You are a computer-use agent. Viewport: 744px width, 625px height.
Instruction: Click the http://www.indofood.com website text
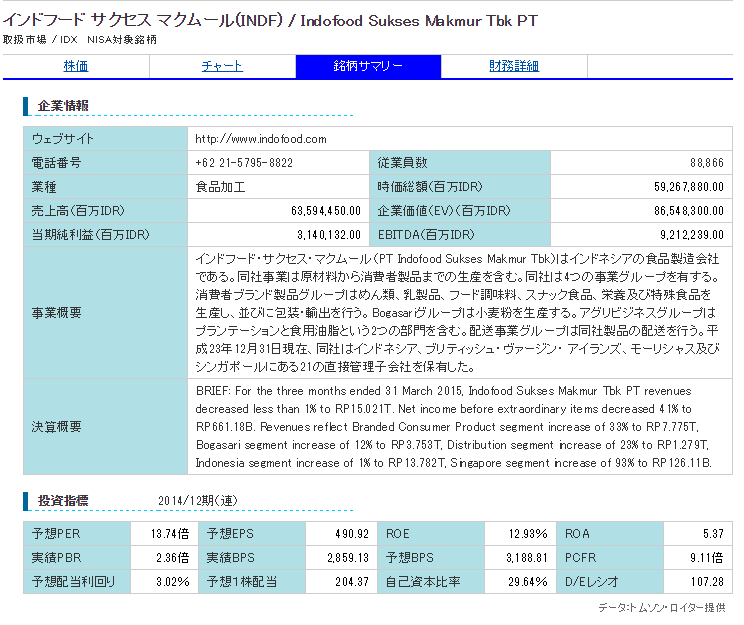click(261, 139)
